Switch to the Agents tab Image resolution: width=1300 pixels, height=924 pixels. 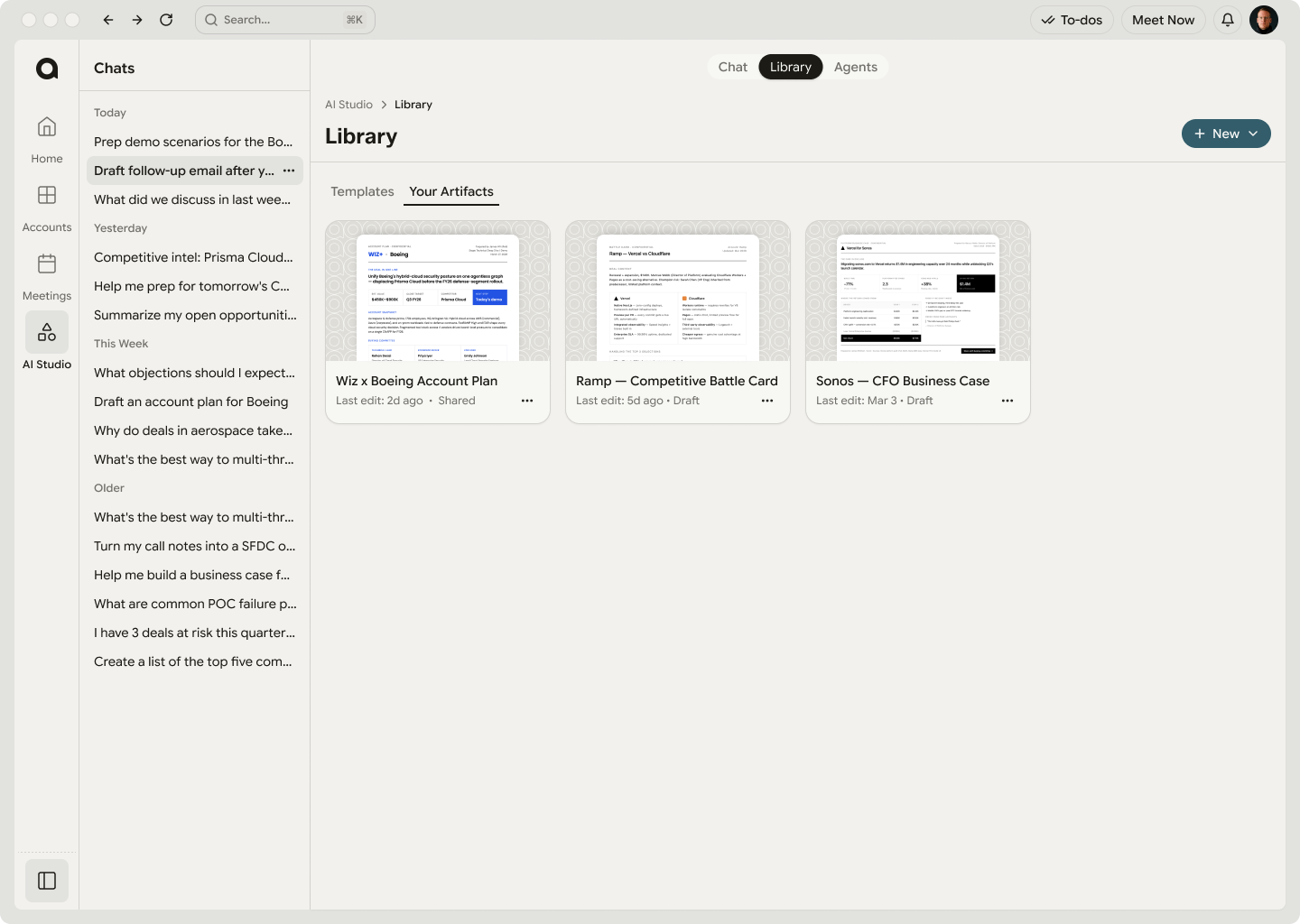[x=856, y=67]
